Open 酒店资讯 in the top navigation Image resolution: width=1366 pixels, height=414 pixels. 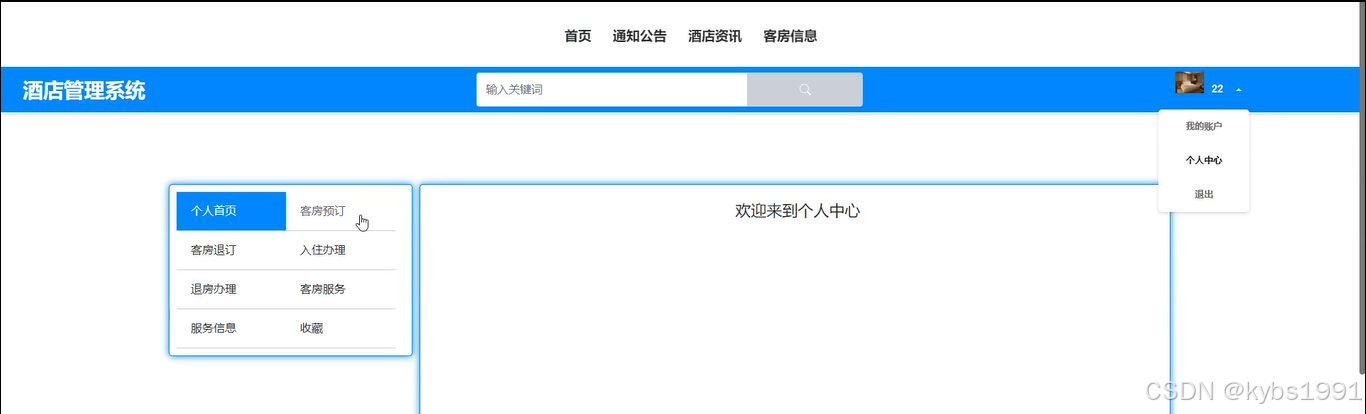(x=715, y=36)
